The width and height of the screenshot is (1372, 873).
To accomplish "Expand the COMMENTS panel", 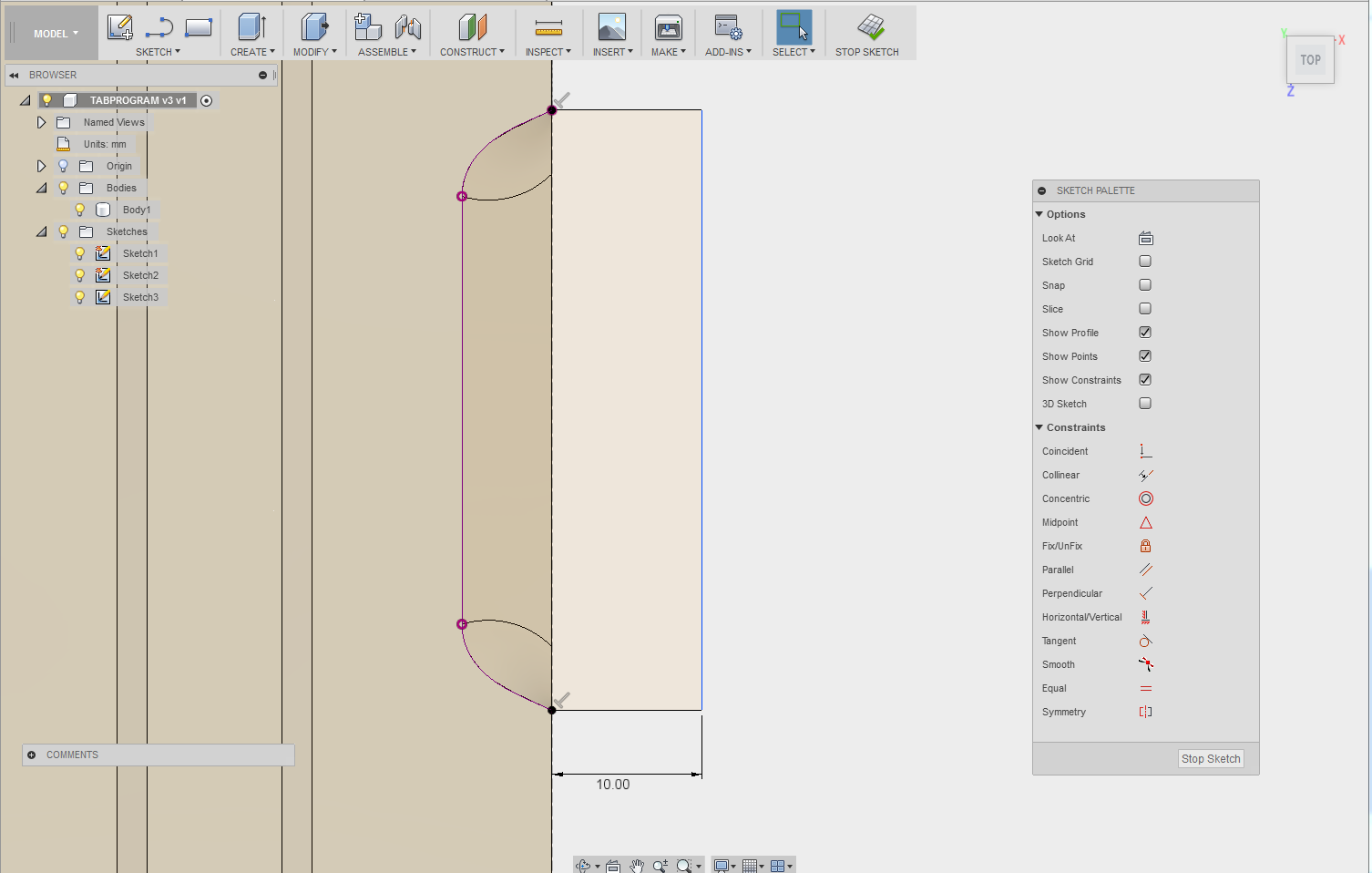I will 32,755.
